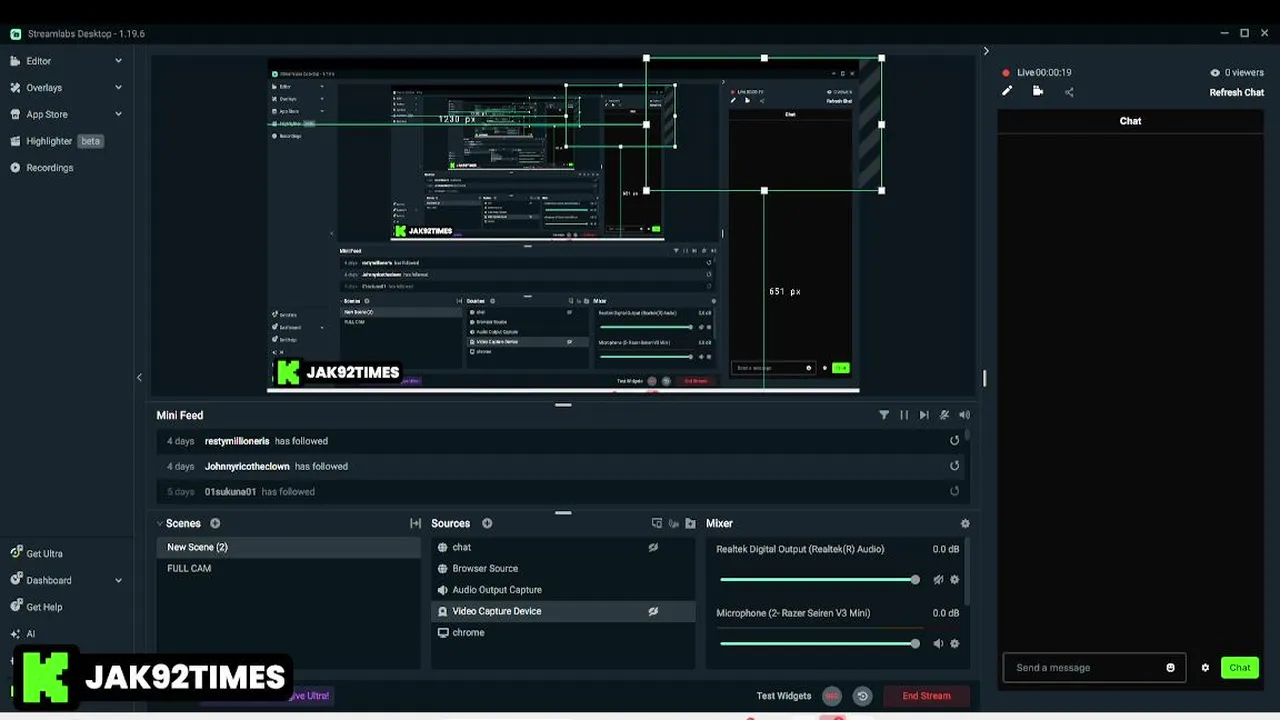
Task: Add a new scene with plus icon
Action: point(215,523)
